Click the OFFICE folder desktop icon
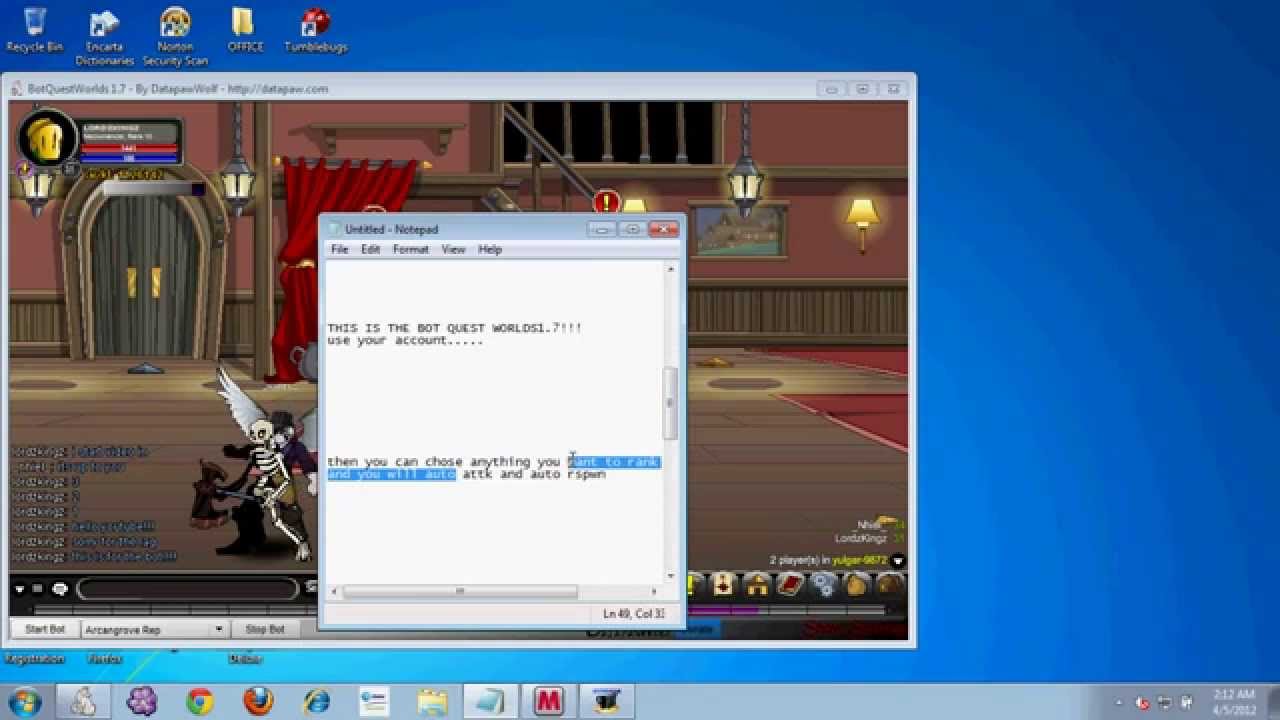The image size is (1280, 720). pyautogui.click(x=244, y=31)
